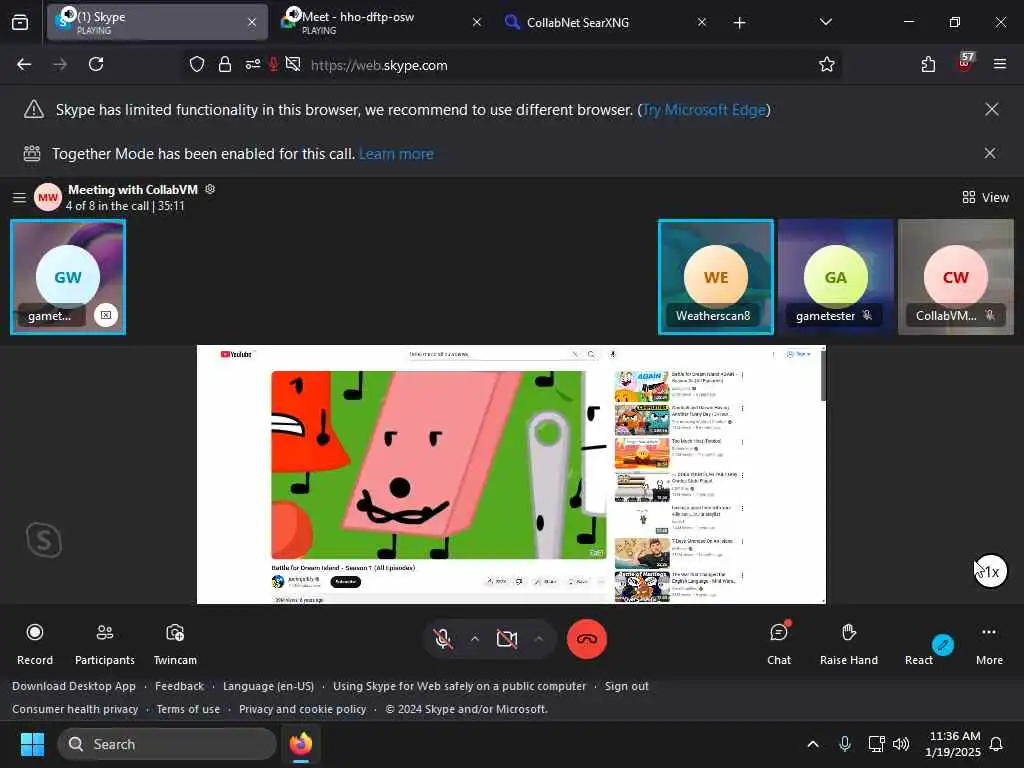1024x768 pixels.
Task: Dismiss the limited functionality warning
Action: [991, 110]
